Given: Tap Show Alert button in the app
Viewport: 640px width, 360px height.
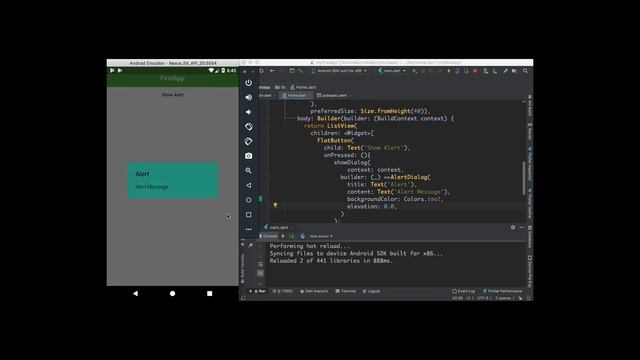Looking at the screenshot, I should tap(173, 95).
